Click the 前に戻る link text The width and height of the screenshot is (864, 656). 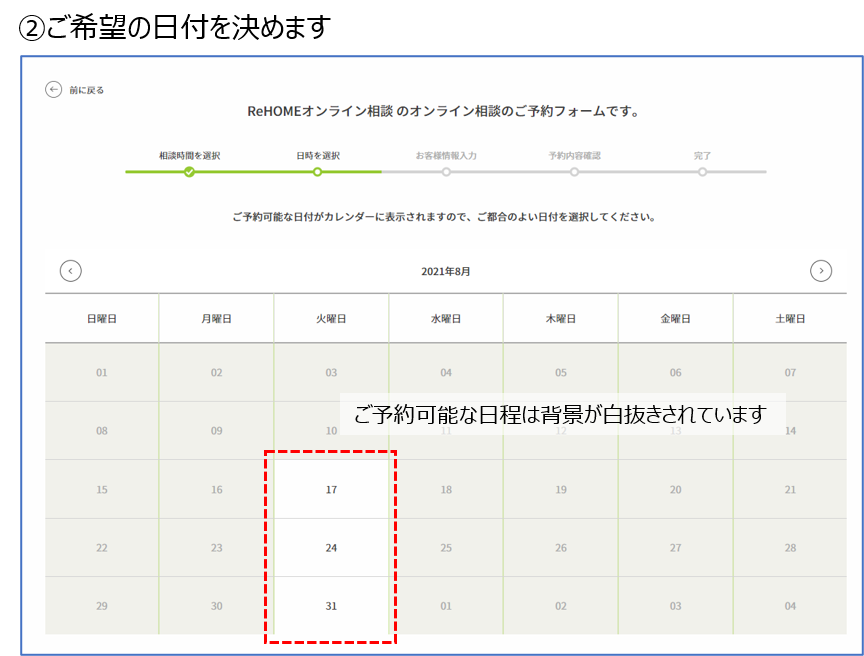pyautogui.click(x=87, y=91)
